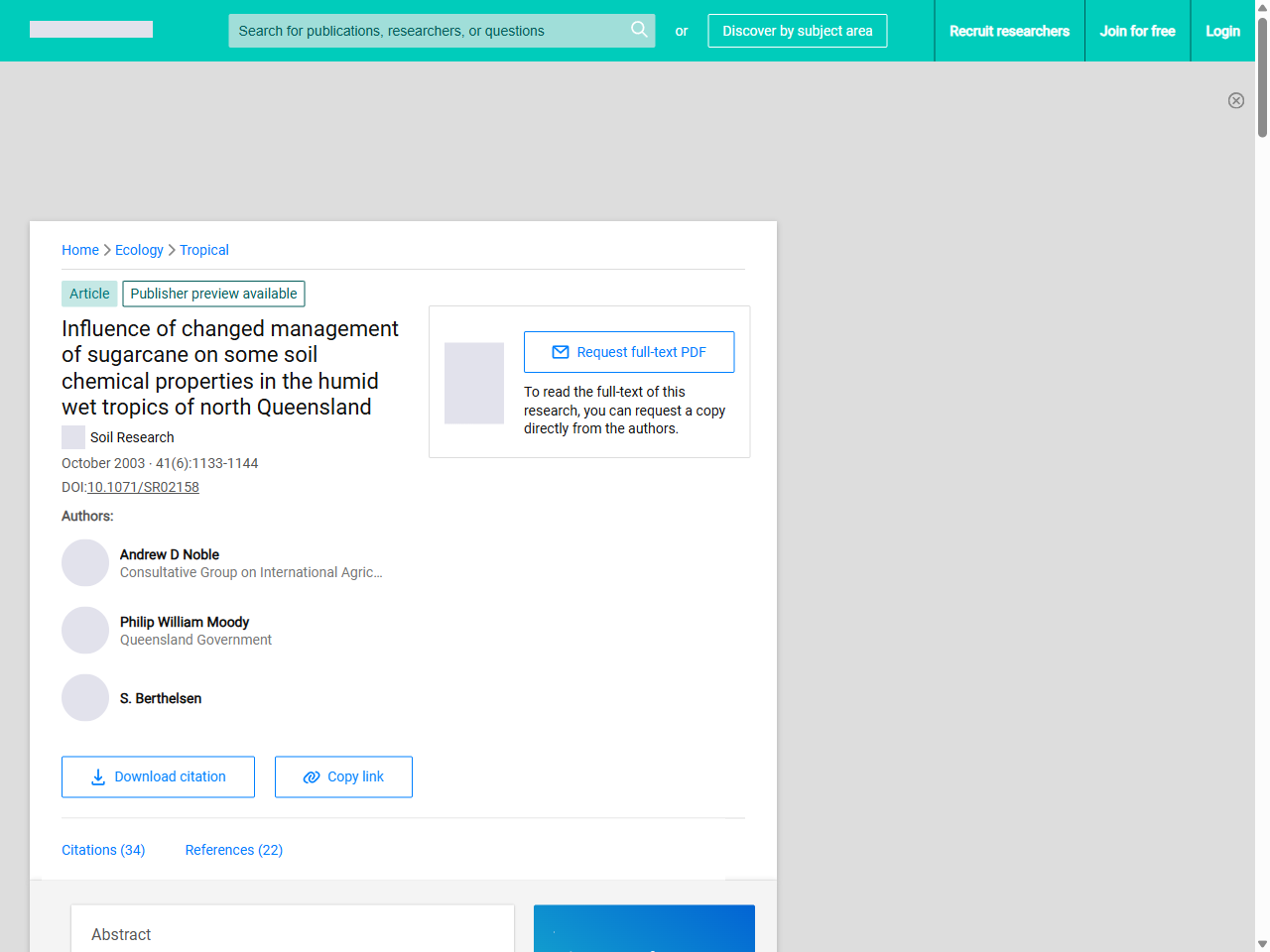Switch to the References (22) tab
This screenshot has width=1270, height=952.
pos(234,850)
